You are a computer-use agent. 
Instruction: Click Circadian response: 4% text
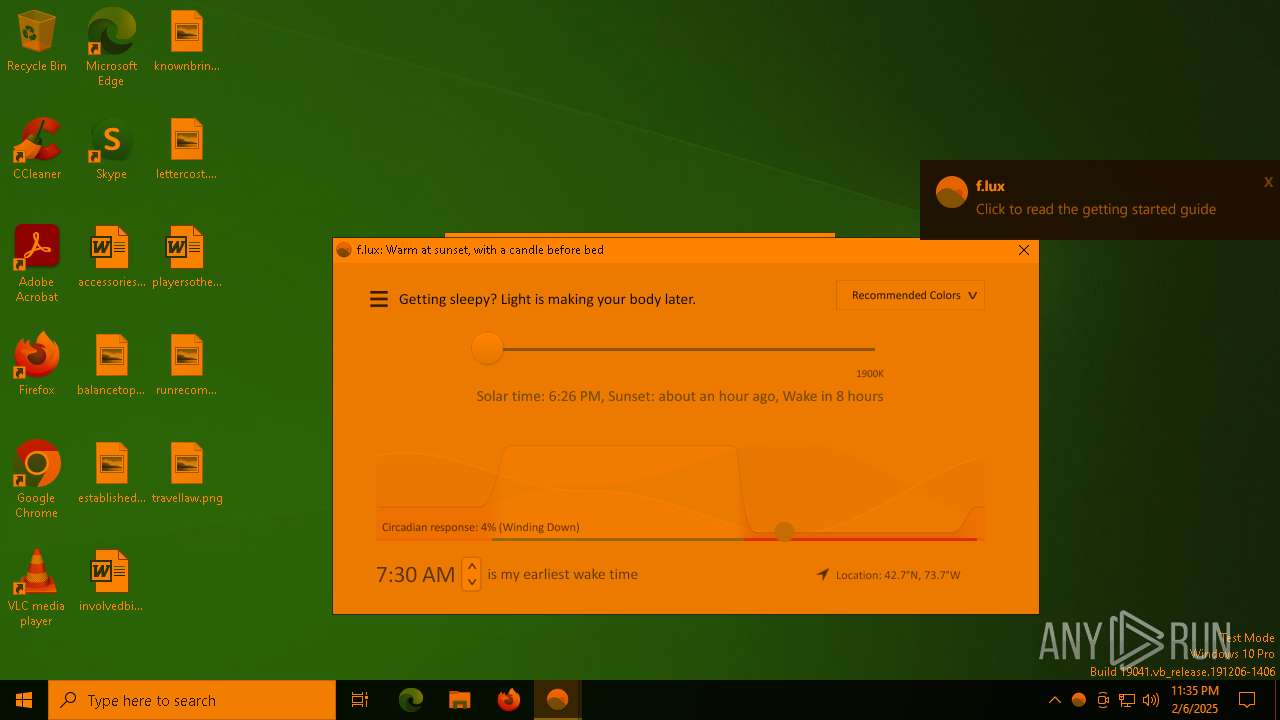pos(480,527)
